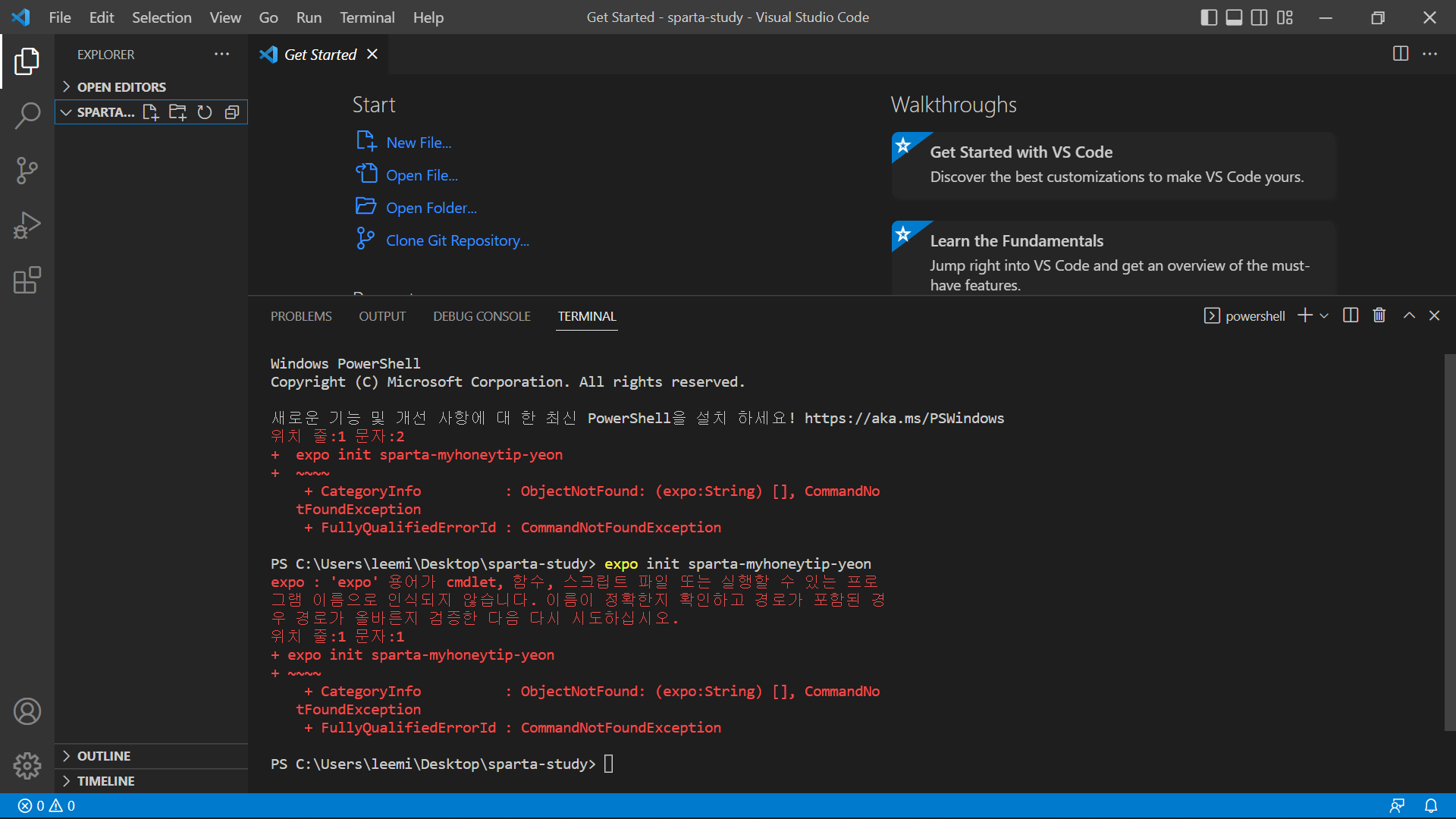This screenshot has width=1456, height=819.
Task: Open terminal launch profile dropdown arrow
Action: point(1324,315)
